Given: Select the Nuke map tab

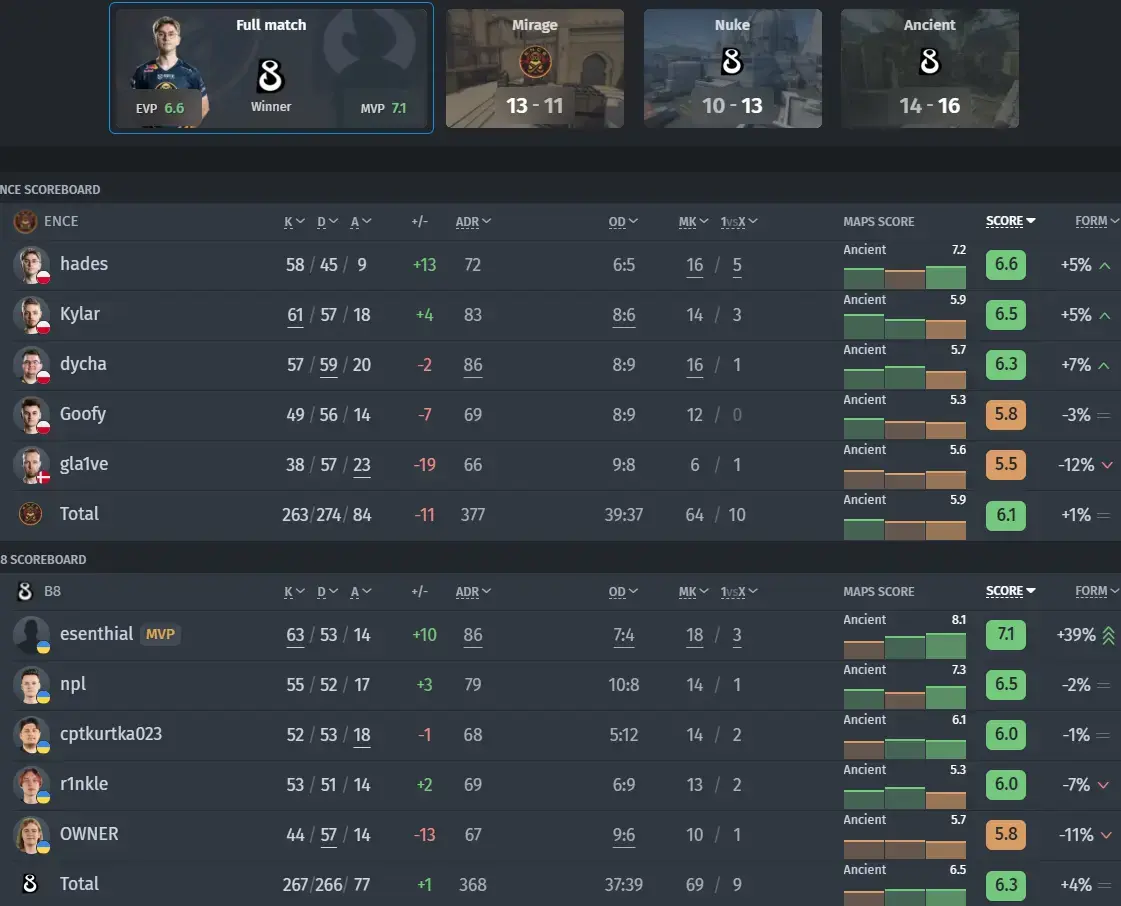Looking at the screenshot, I should pos(732,69).
